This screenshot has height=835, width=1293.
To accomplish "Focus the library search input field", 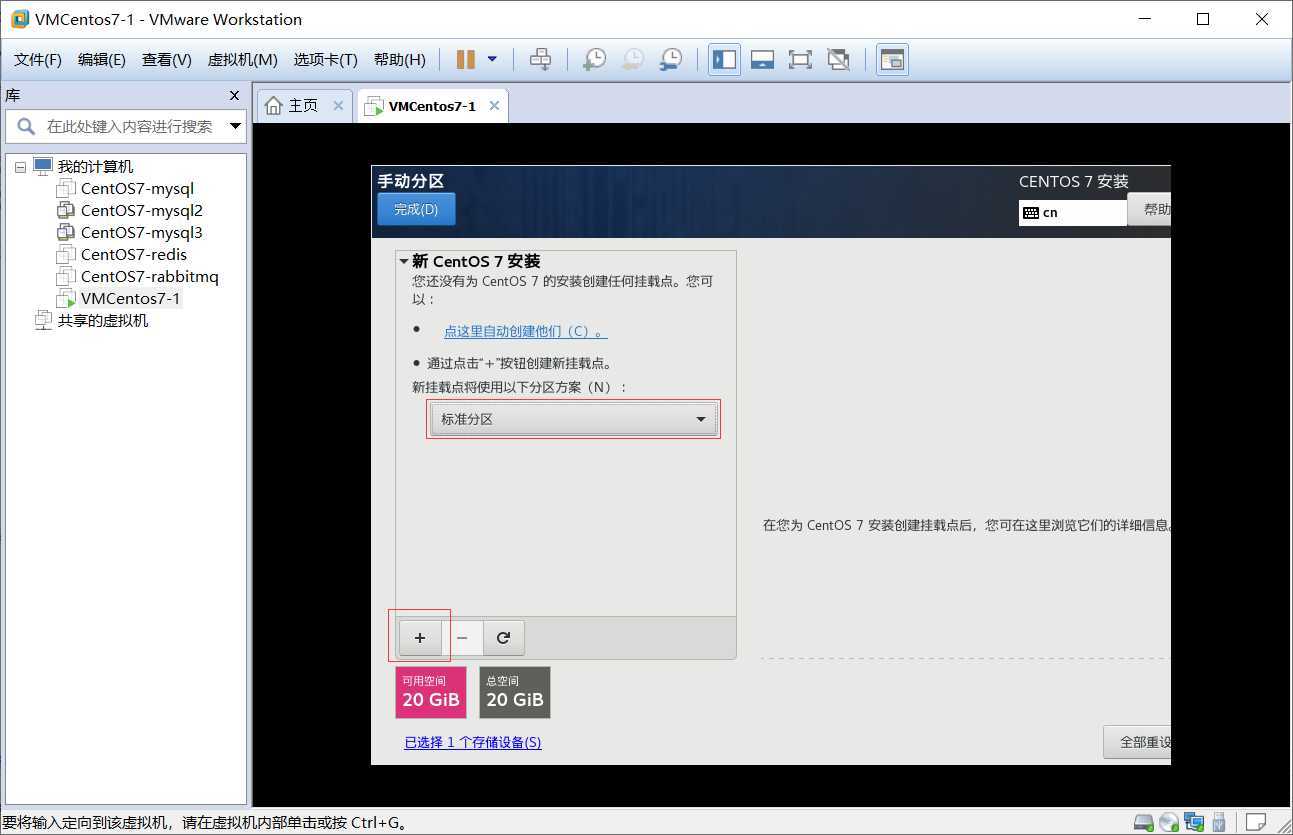I will (x=129, y=126).
